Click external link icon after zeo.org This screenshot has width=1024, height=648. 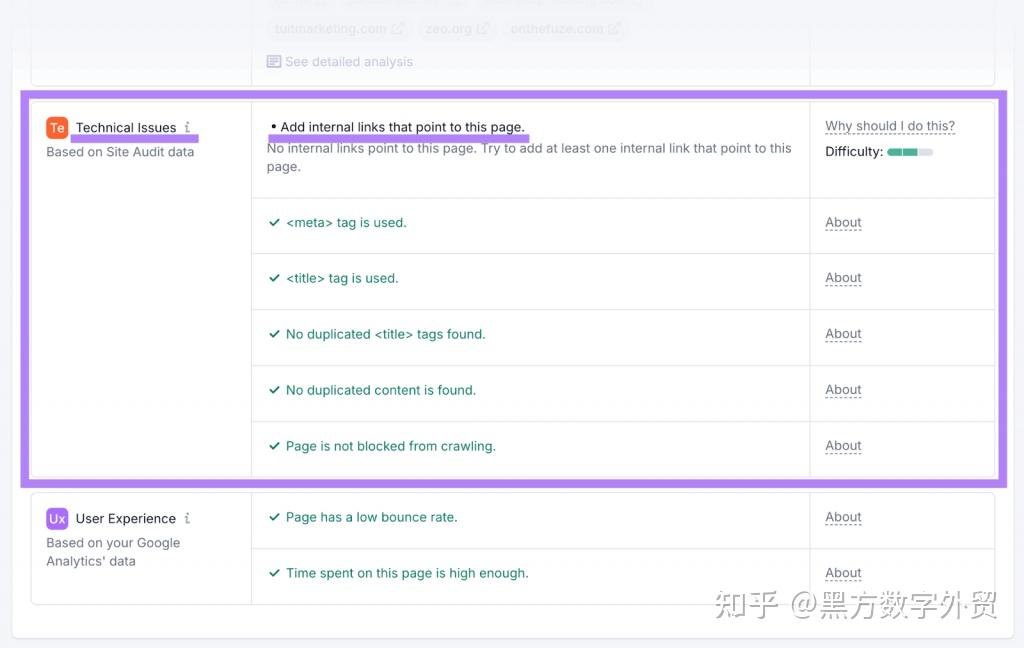(483, 28)
